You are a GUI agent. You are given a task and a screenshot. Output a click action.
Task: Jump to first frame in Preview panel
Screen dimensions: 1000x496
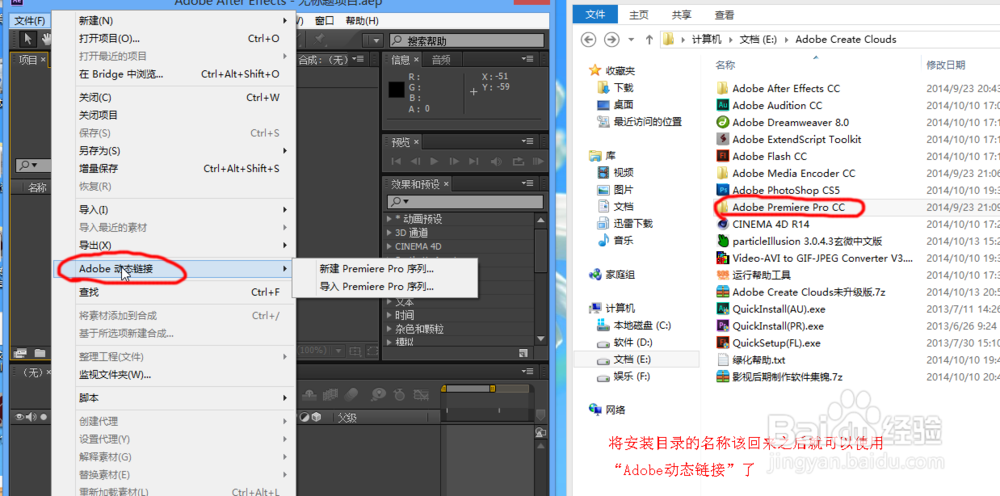click(x=396, y=161)
